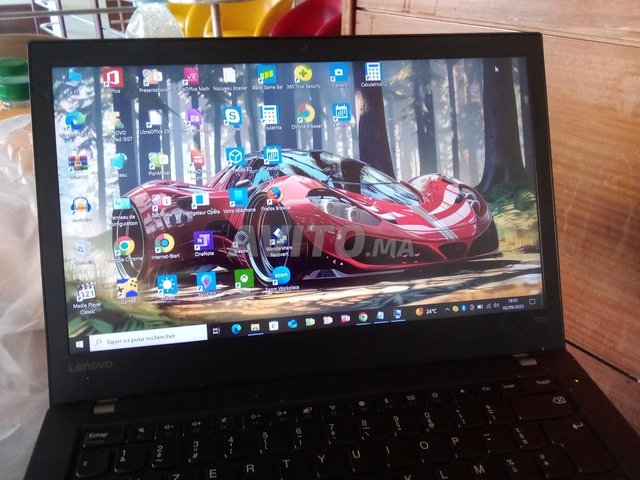Show the 24°C weather widget in taskbar
640x480 pixels.
tap(426, 311)
